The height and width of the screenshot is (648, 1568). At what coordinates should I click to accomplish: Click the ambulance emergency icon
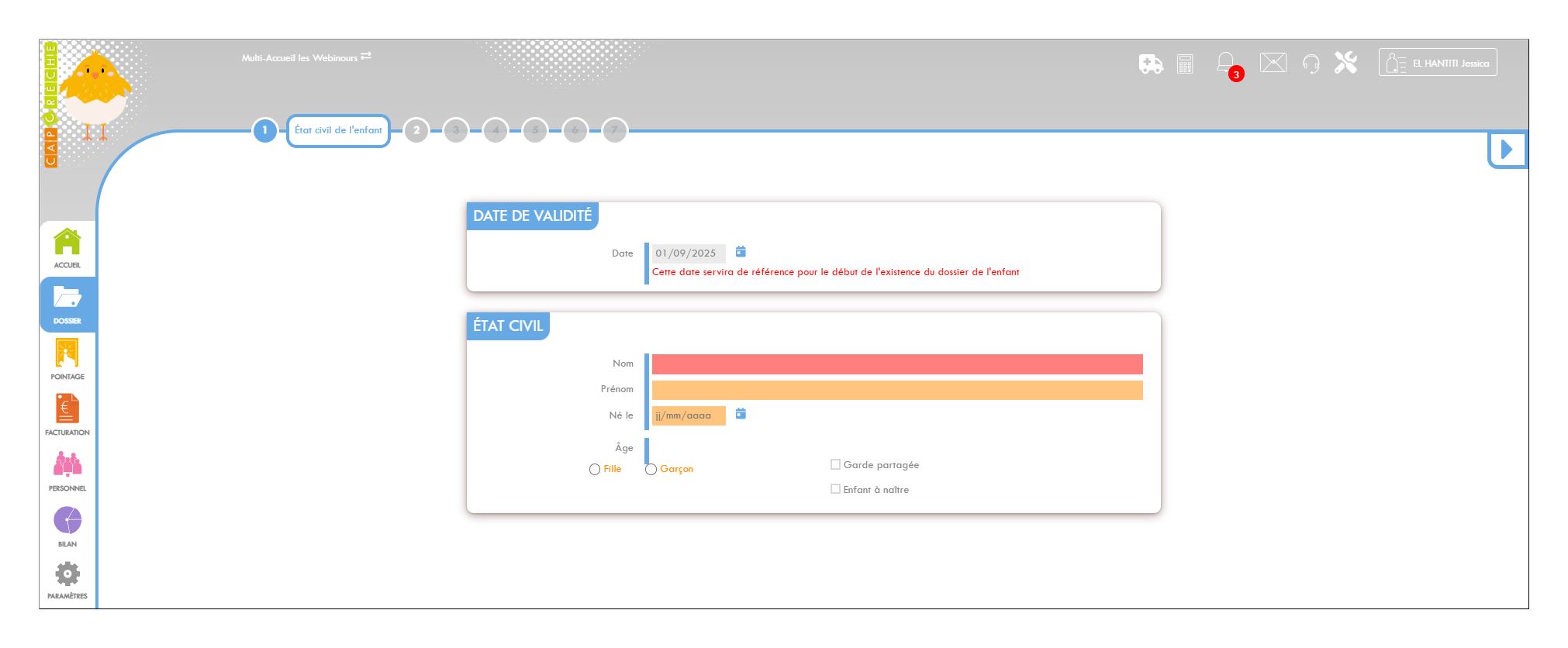pyautogui.click(x=1150, y=64)
